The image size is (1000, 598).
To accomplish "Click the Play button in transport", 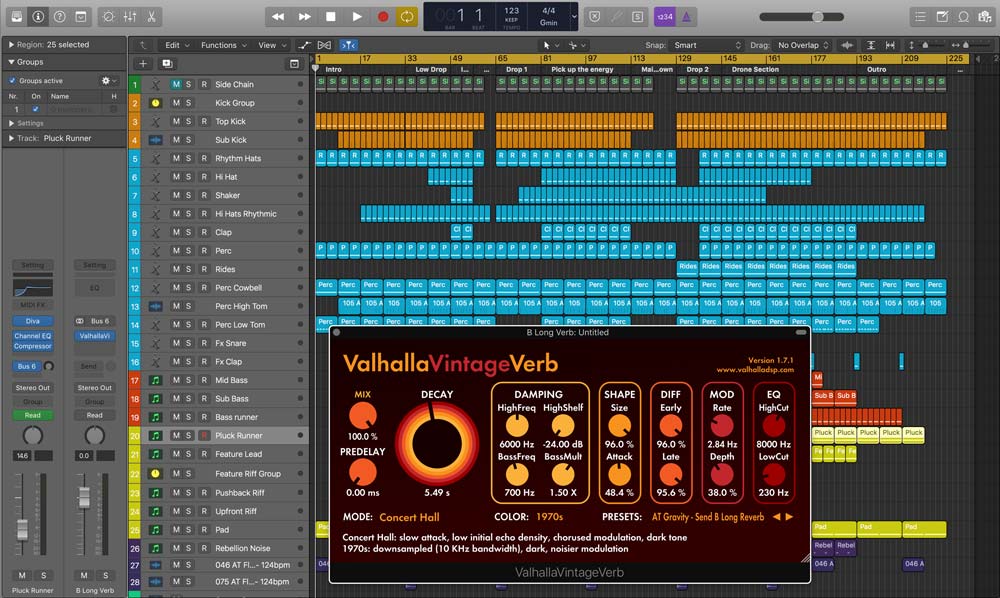I will 357,17.
